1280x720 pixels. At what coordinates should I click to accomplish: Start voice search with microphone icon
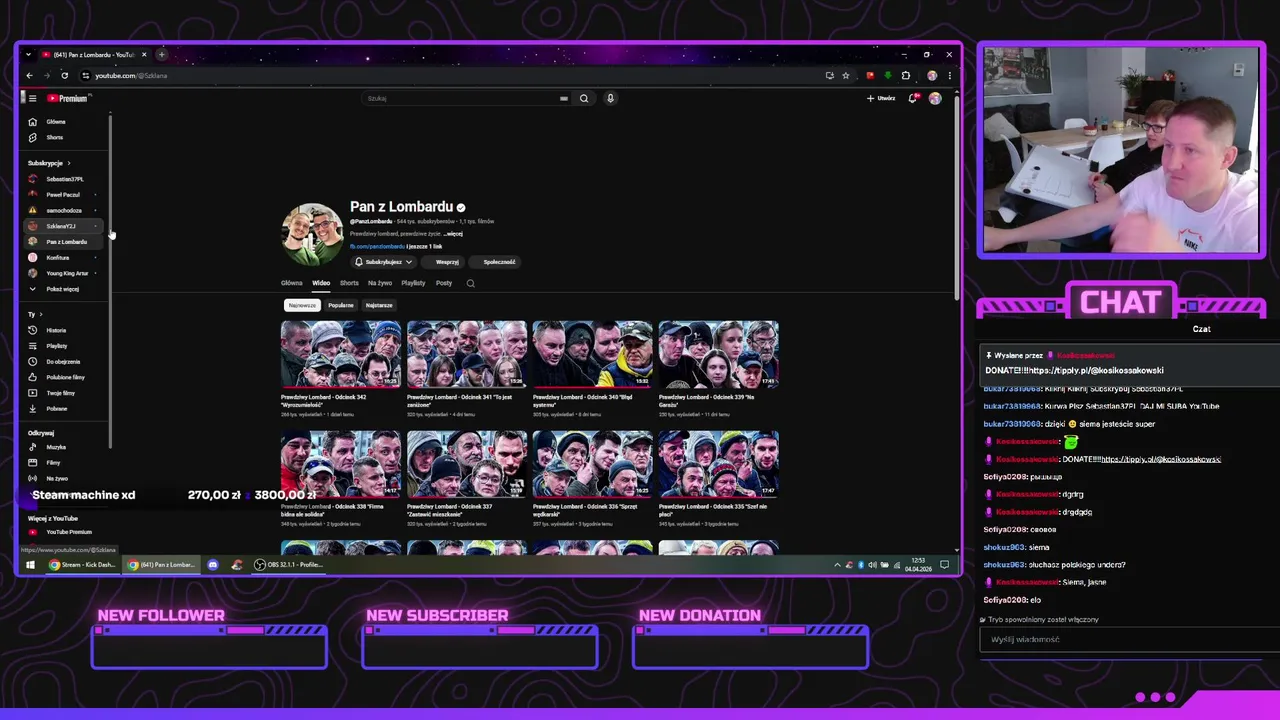(x=610, y=98)
